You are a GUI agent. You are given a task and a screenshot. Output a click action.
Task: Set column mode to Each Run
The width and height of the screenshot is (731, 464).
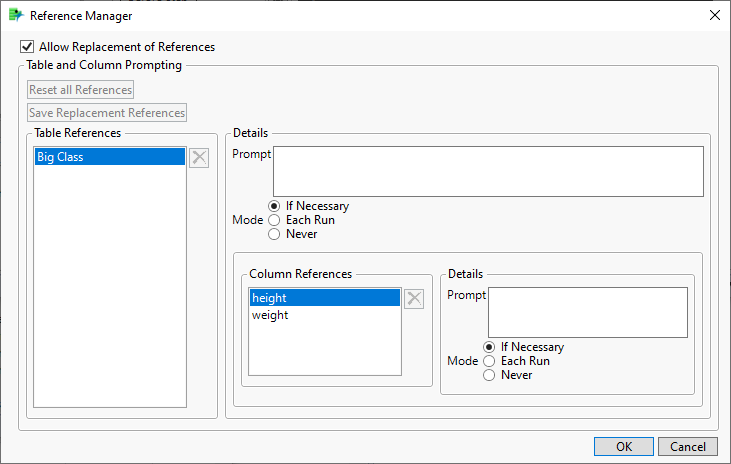pyautogui.click(x=490, y=361)
